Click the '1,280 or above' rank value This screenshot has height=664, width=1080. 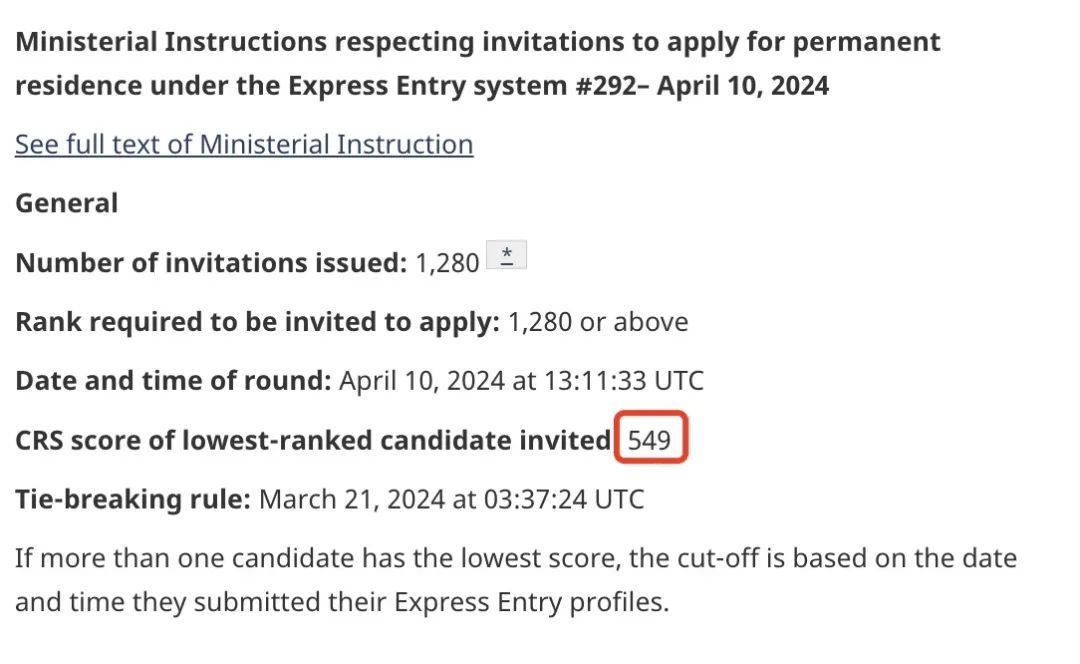tap(598, 322)
